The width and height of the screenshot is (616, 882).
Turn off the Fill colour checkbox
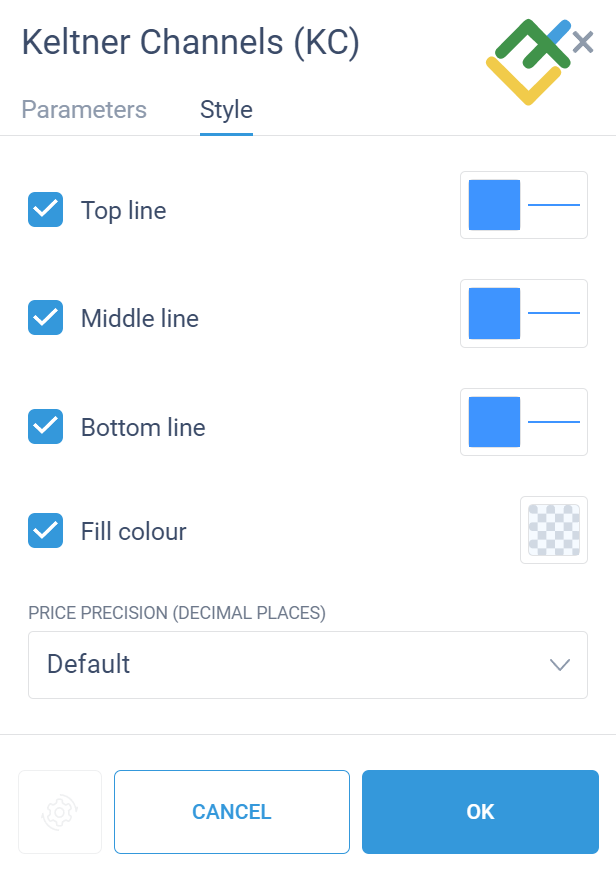click(x=46, y=530)
